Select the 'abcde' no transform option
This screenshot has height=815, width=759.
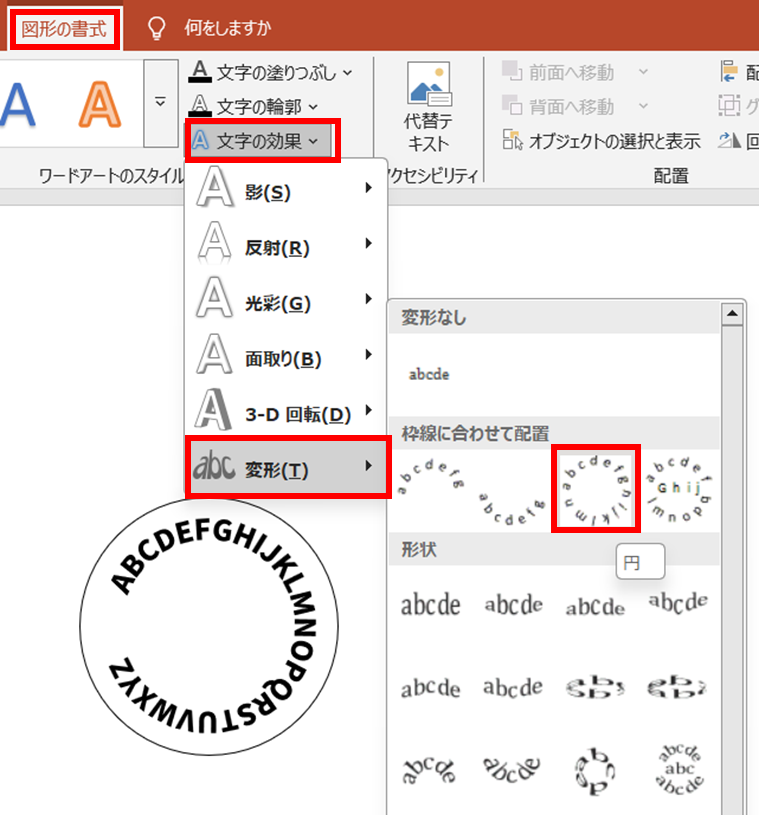[429, 374]
